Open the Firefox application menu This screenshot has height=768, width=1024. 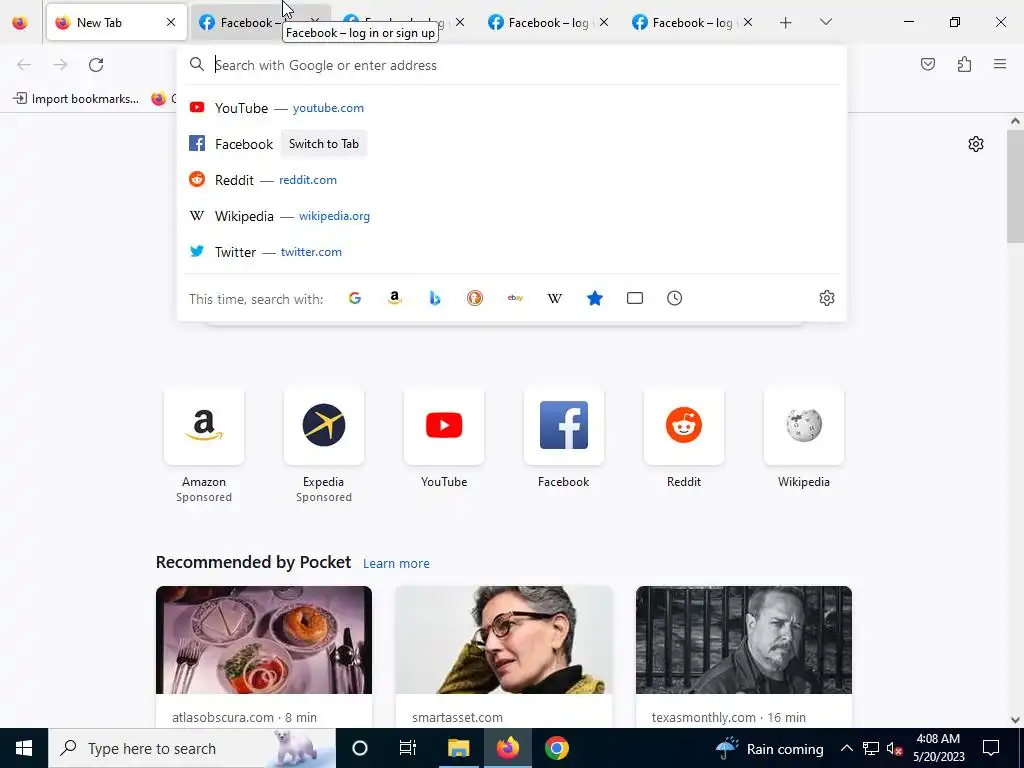pos(1000,64)
